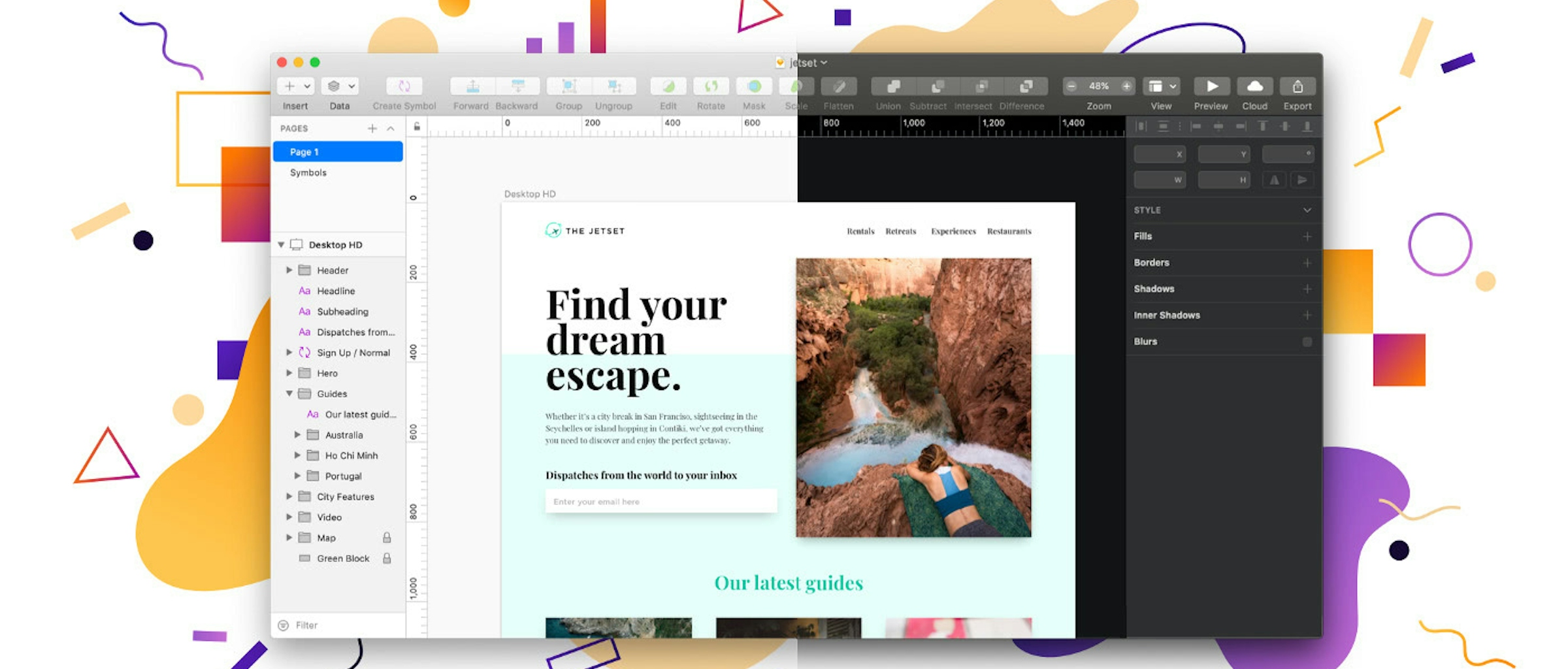Select Page 1 in pages list
Image resolution: width=1568 pixels, height=669 pixels.
[338, 152]
